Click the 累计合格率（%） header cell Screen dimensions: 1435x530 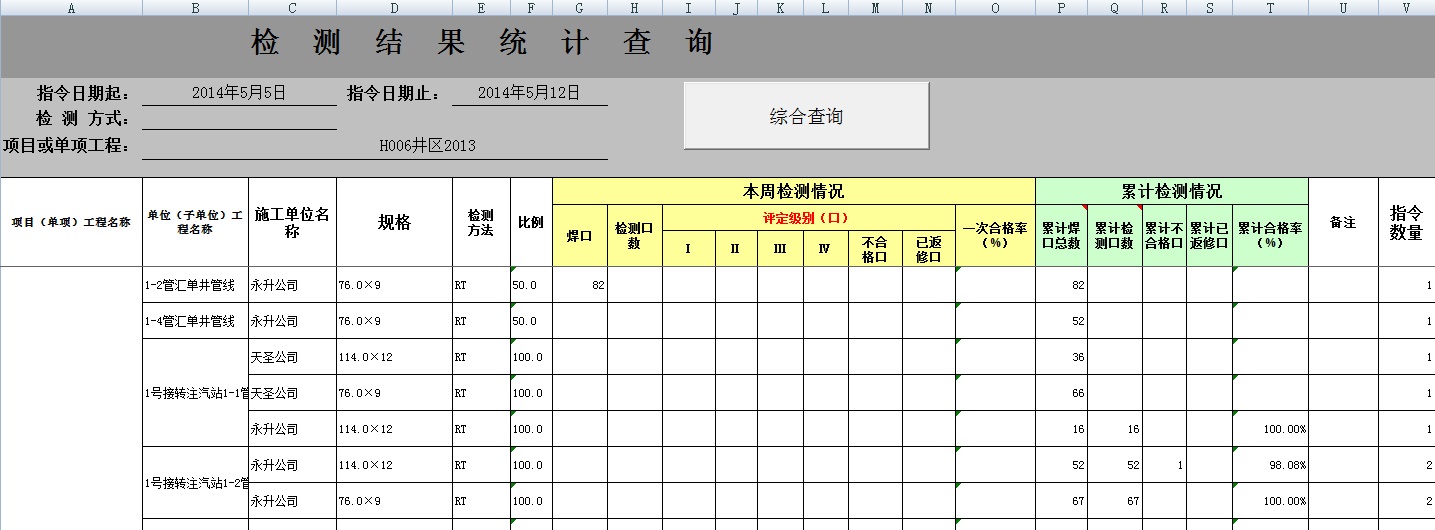coord(1270,235)
